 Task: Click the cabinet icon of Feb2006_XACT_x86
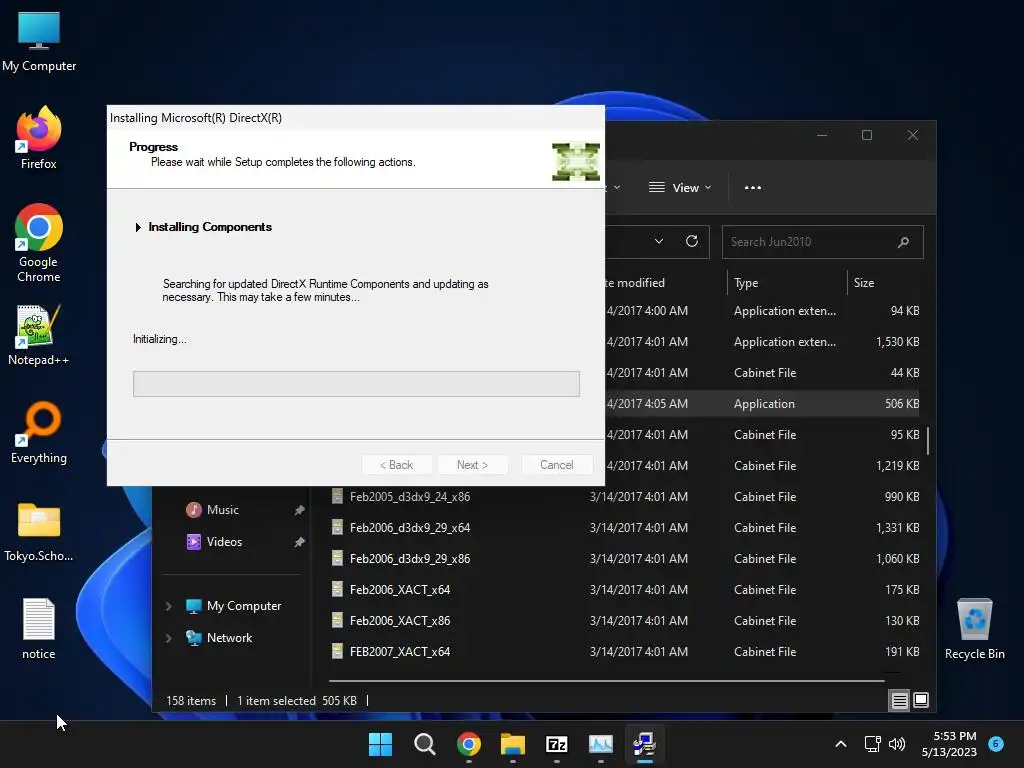click(337, 620)
